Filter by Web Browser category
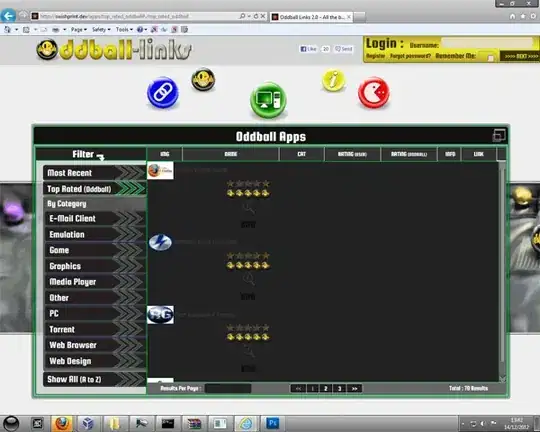540x432 pixels. coord(95,345)
